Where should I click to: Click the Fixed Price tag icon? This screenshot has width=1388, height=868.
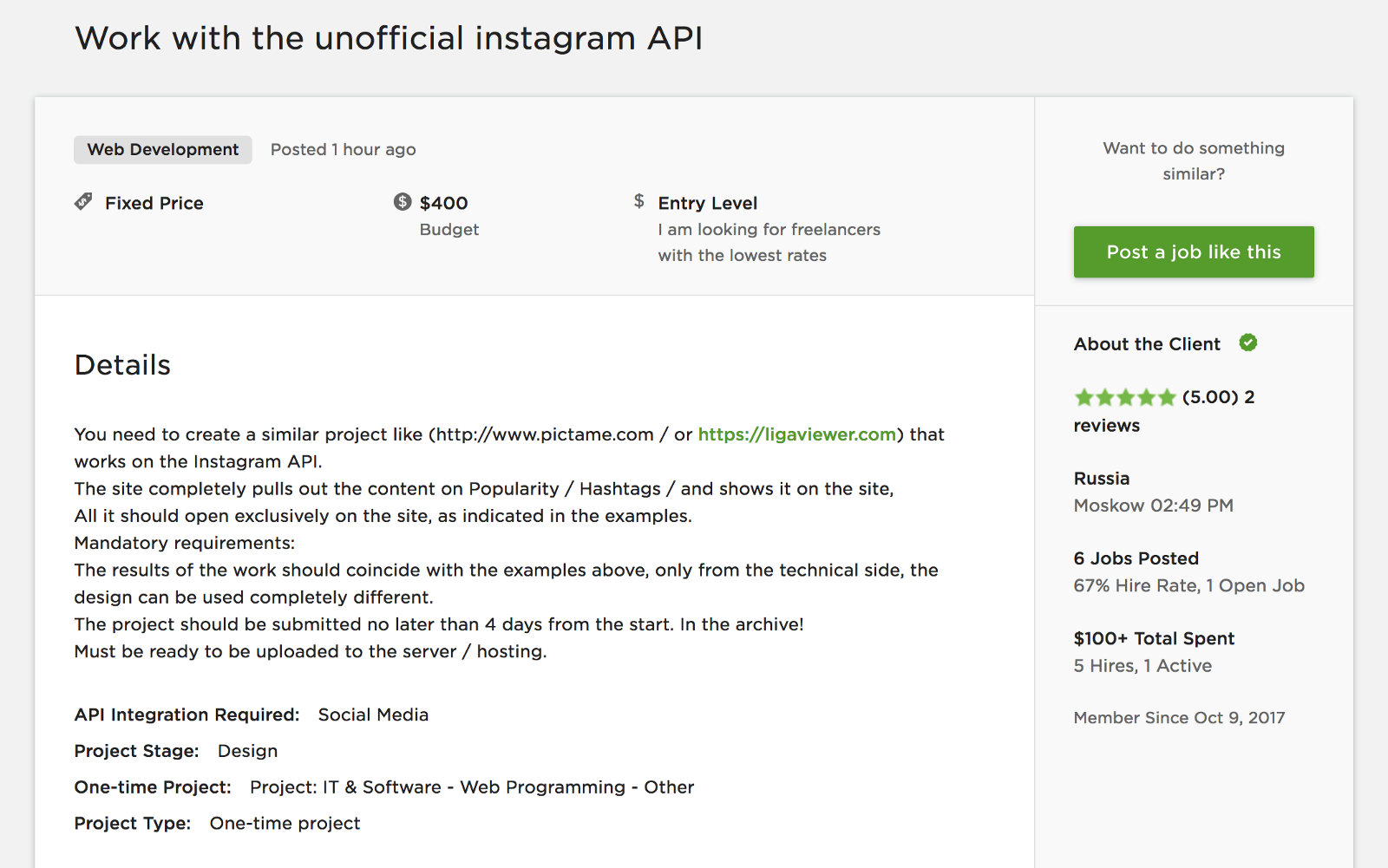coord(83,202)
